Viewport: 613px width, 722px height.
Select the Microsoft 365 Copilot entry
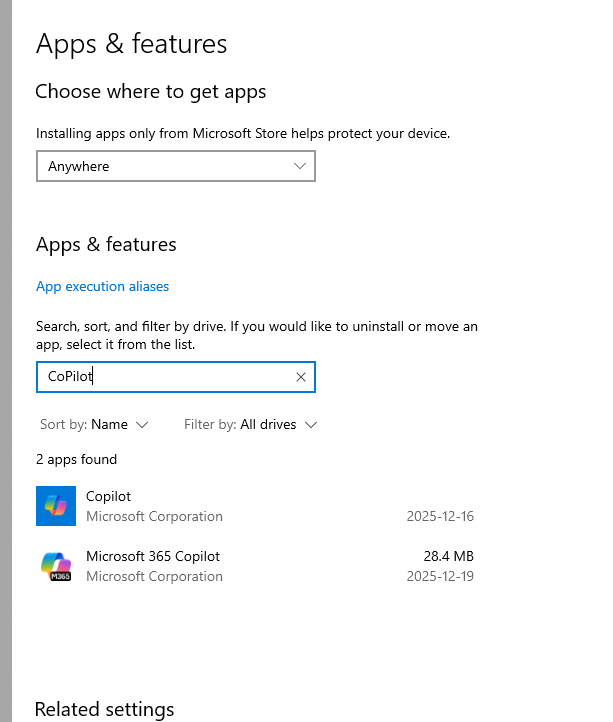coord(255,566)
